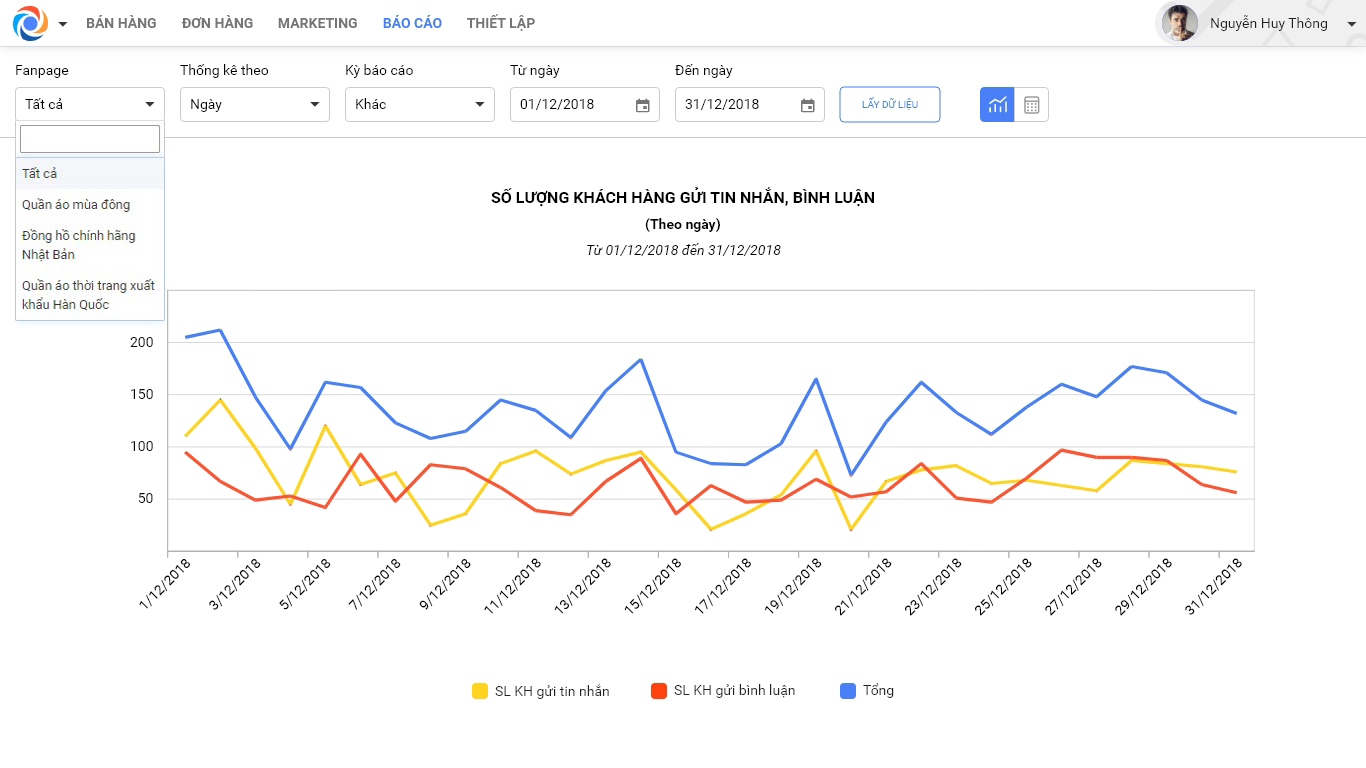Screen dimensions: 1366x768
Task: Select Quần áo mùa đông fanpage option
Action: coord(76,205)
